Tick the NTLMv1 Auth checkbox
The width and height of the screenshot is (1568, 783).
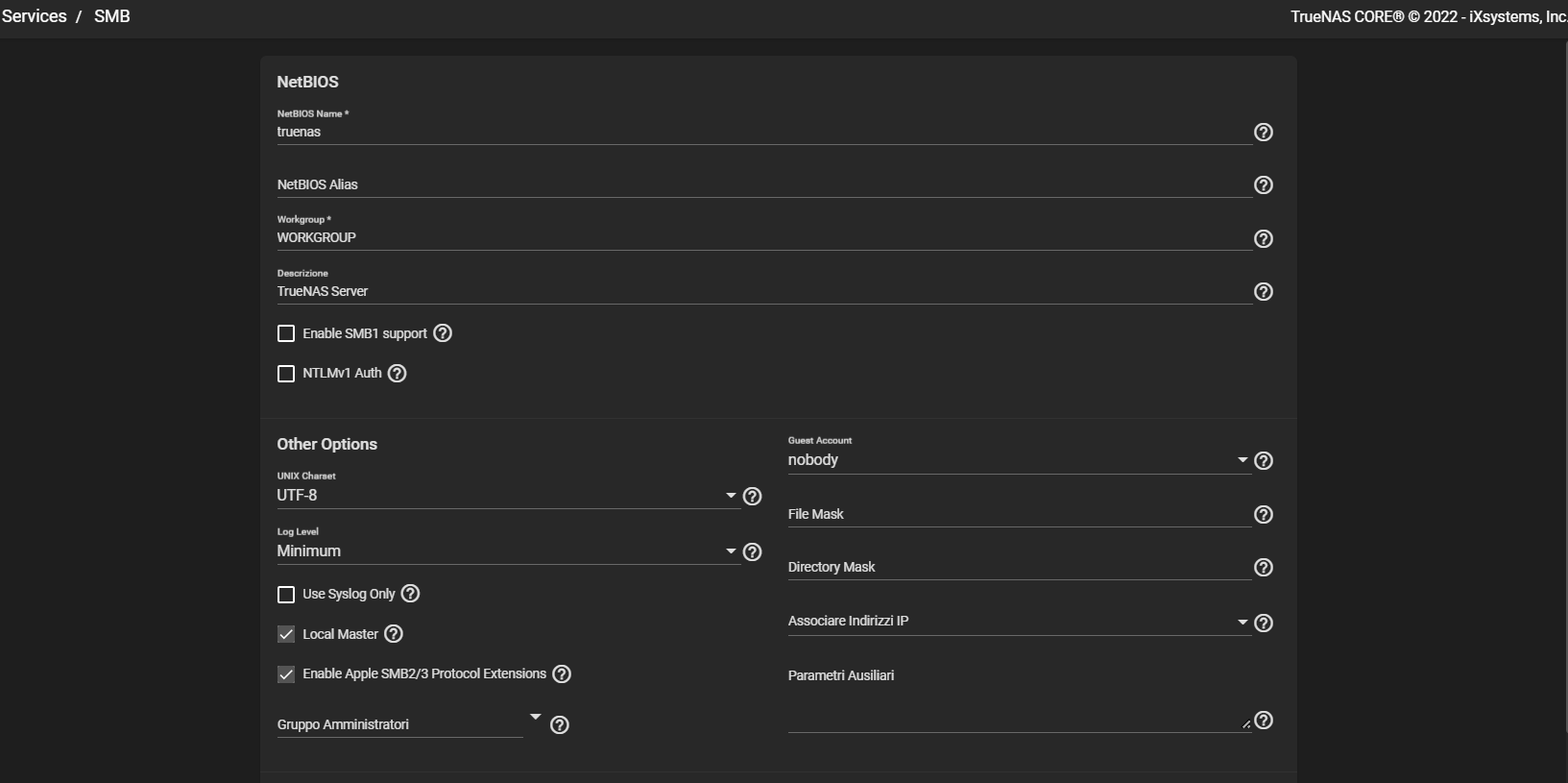[x=286, y=374]
